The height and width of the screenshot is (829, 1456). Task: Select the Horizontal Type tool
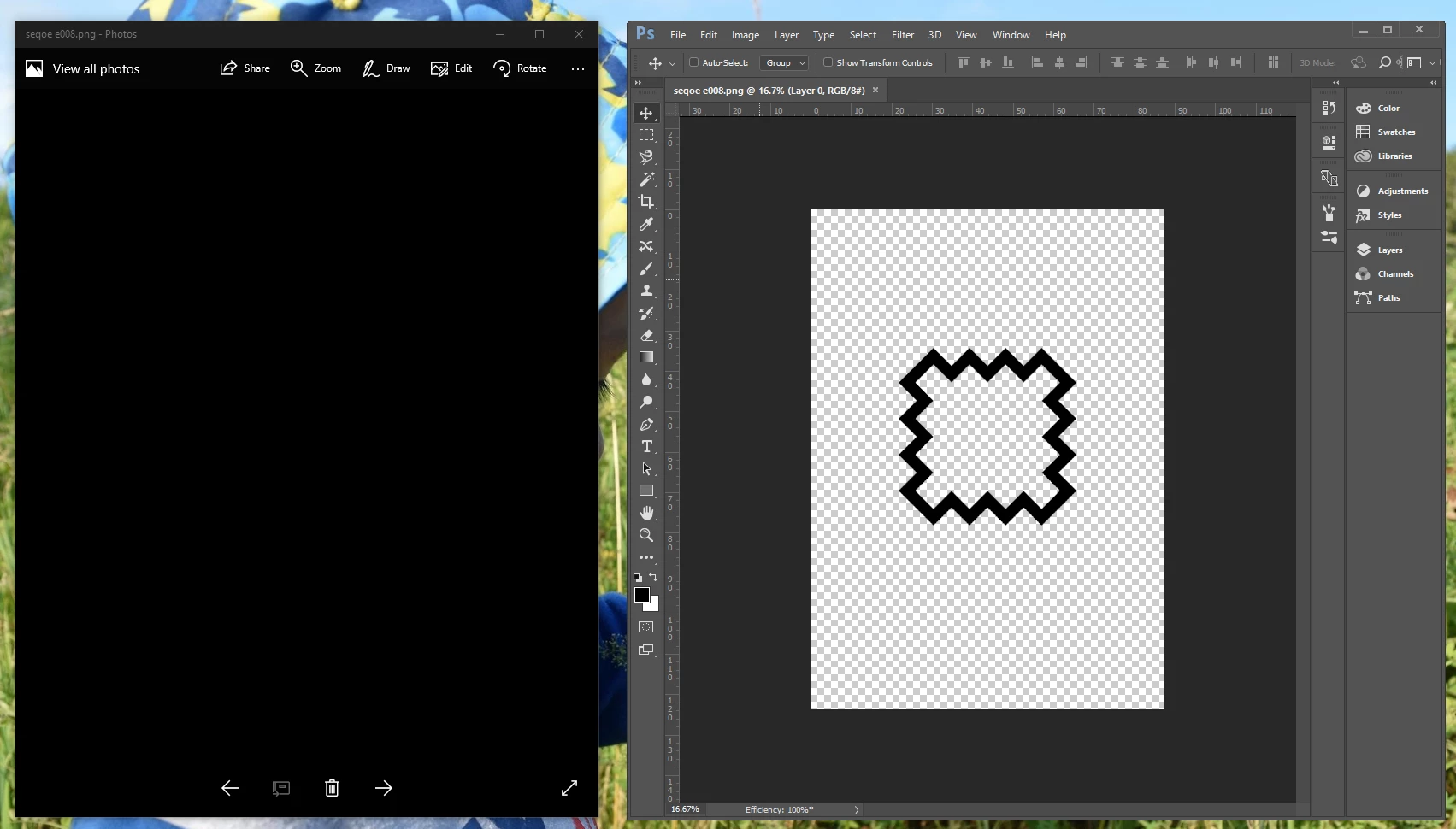click(646, 446)
